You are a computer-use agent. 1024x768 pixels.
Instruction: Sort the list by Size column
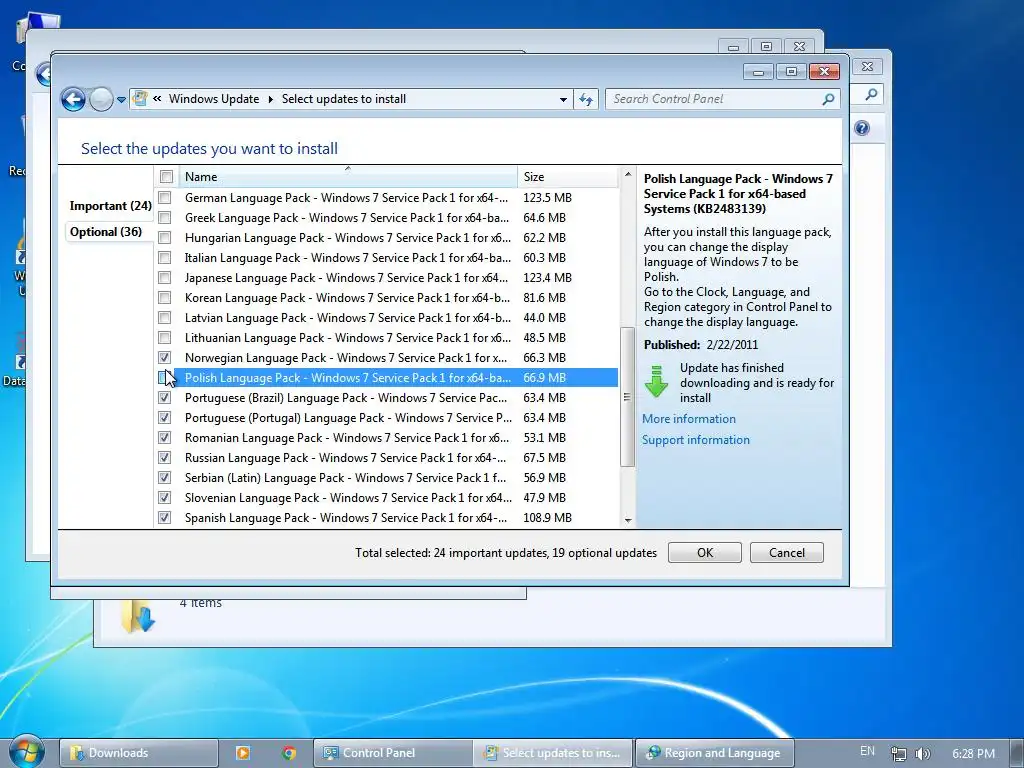(567, 176)
